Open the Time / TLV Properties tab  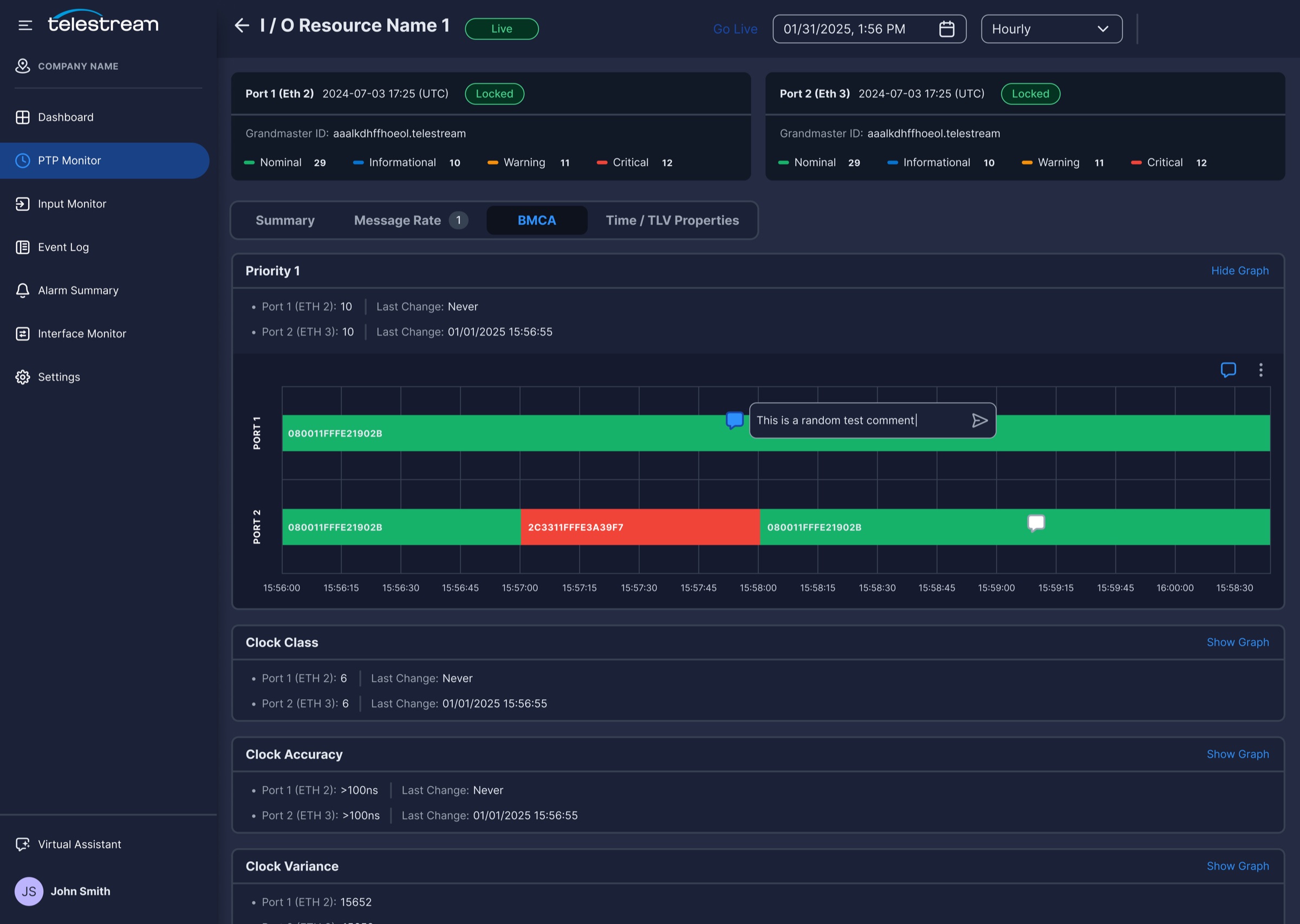click(672, 220)
